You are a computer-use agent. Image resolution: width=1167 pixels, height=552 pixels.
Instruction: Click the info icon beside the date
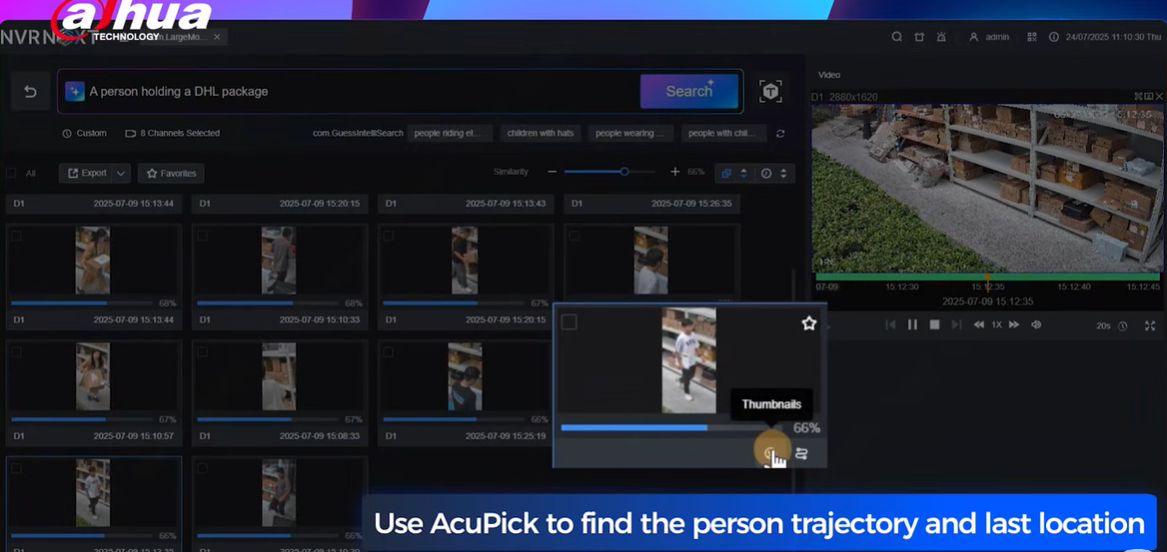[1054, 36]
